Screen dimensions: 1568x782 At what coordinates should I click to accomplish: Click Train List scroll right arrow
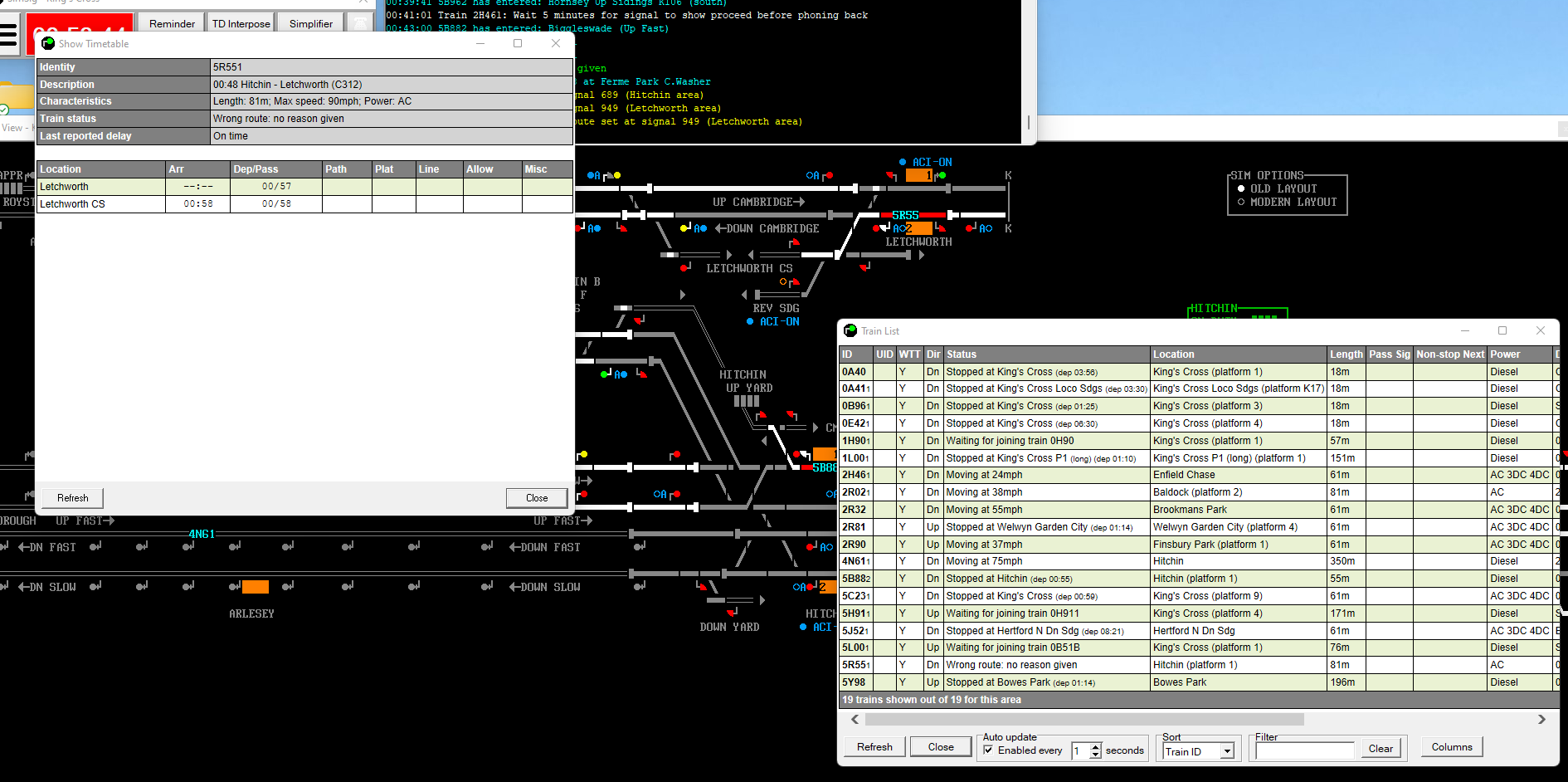1542,719
